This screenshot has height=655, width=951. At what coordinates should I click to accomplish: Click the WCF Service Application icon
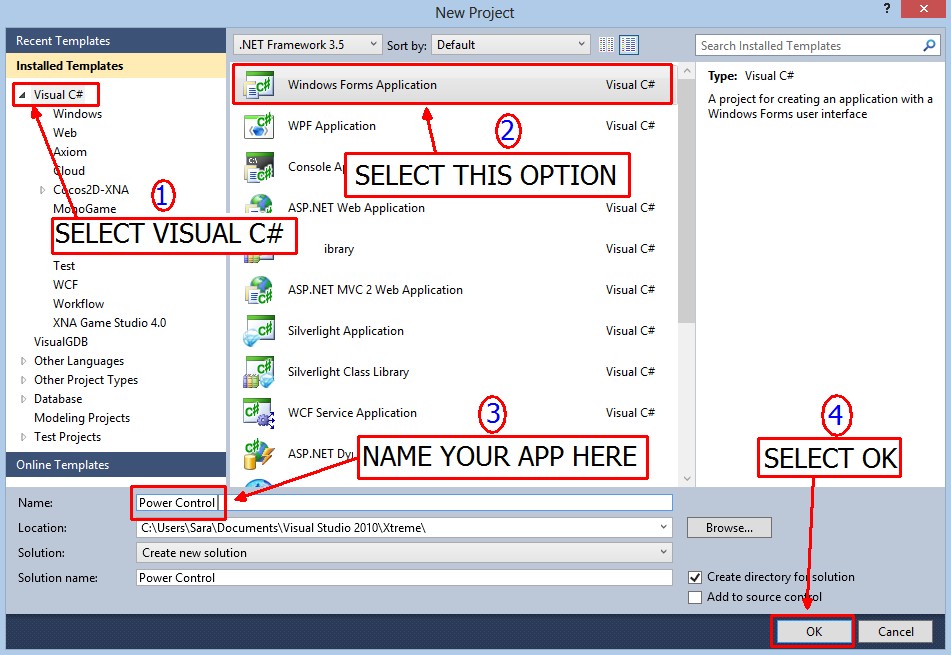click(259, 413)
